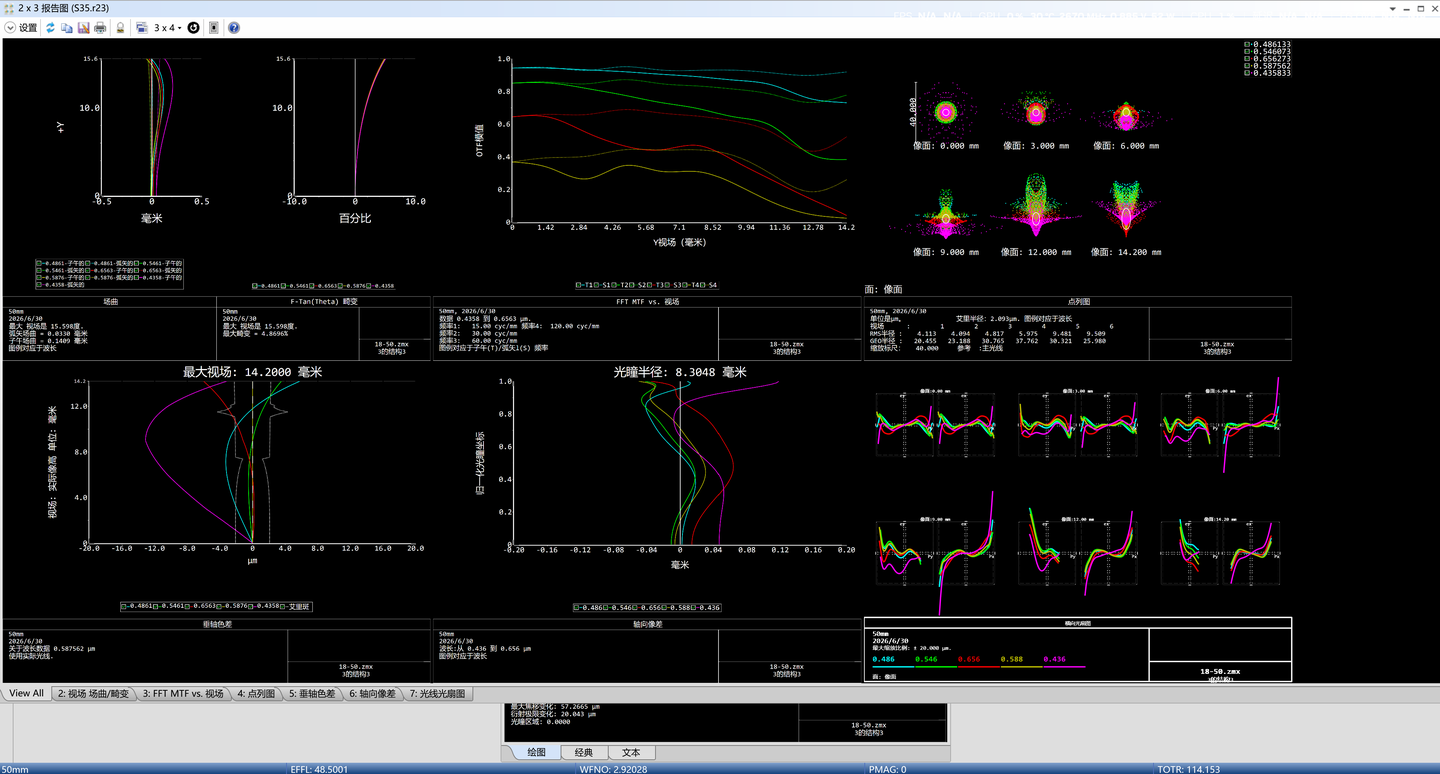Toggle the S4 MTF legend checkbox
Screen dimensions: 1440x774
(702, 285)
